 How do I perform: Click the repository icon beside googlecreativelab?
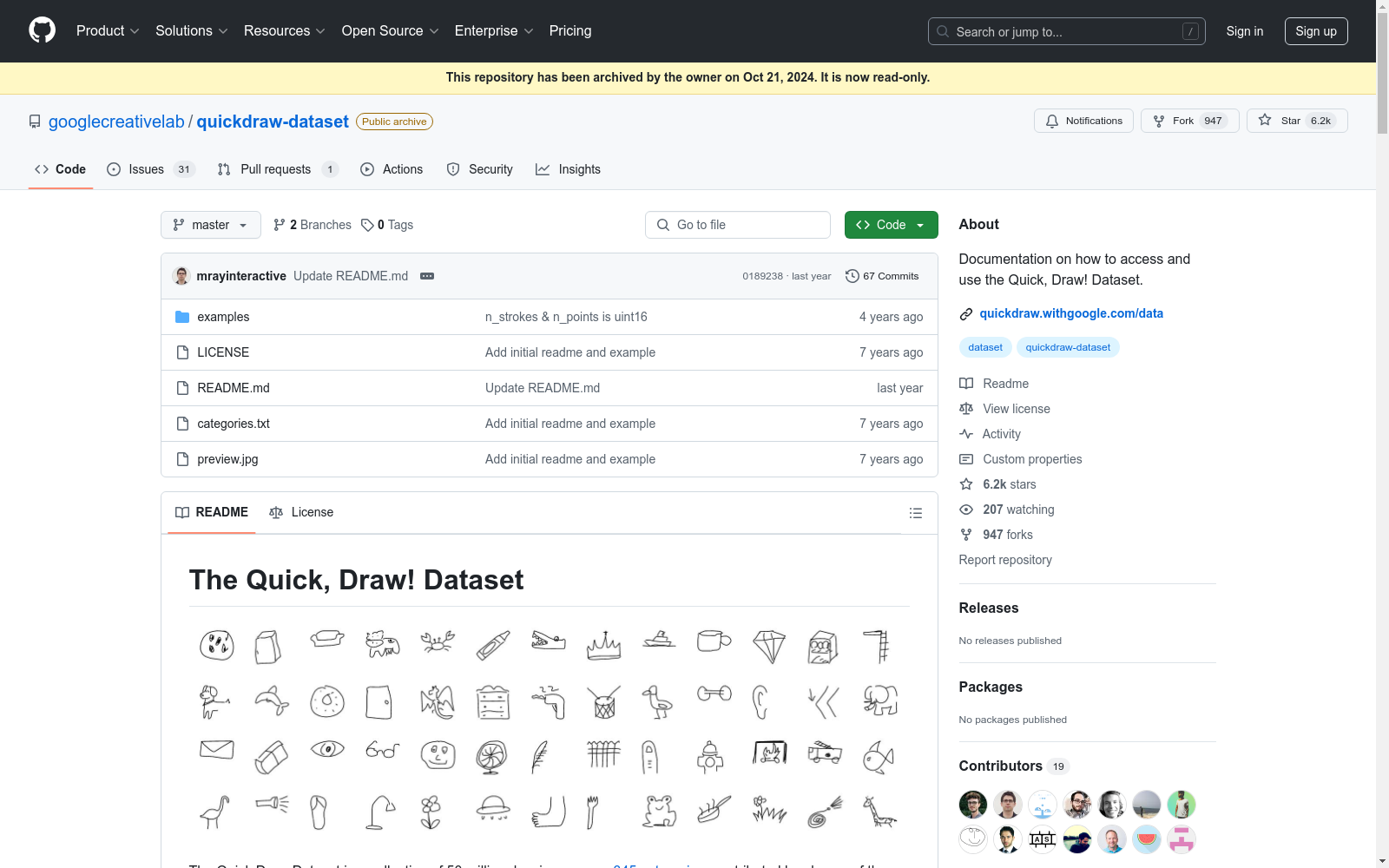pos(35,122)
